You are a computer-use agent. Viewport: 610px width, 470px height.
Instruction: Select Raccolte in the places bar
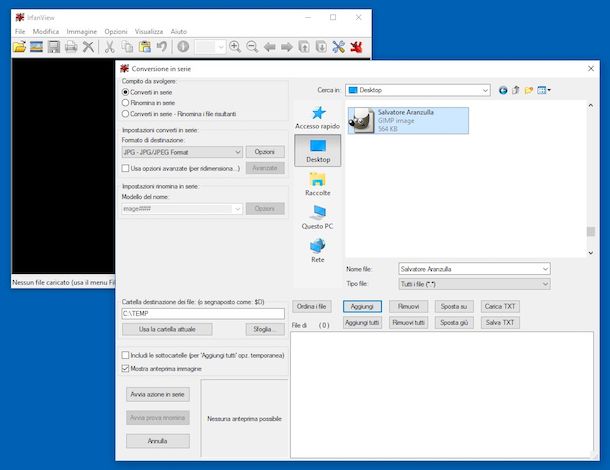pyautogui.click(x=317, y=184)
